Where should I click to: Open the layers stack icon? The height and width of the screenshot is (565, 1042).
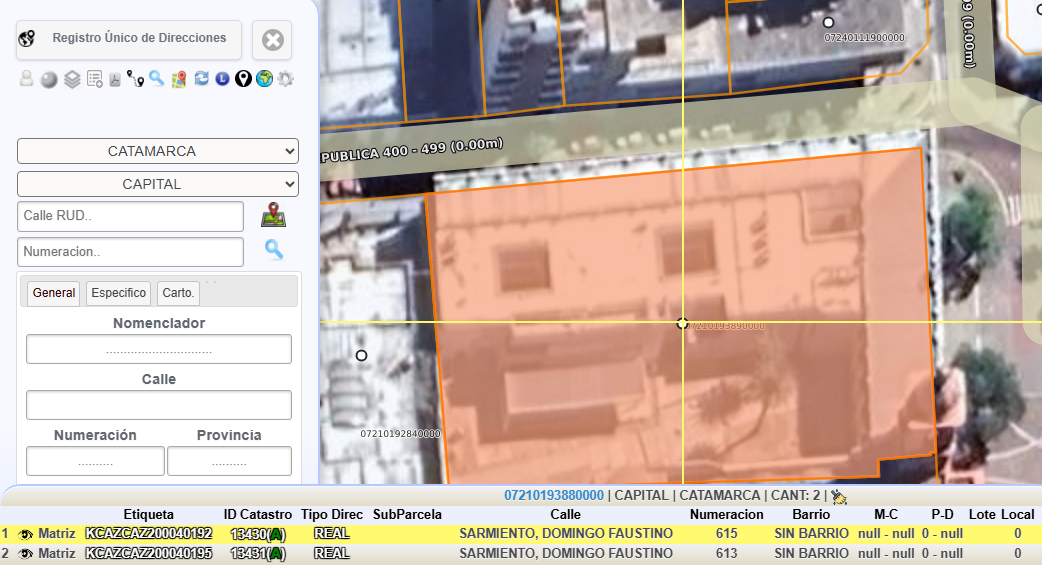72,80
